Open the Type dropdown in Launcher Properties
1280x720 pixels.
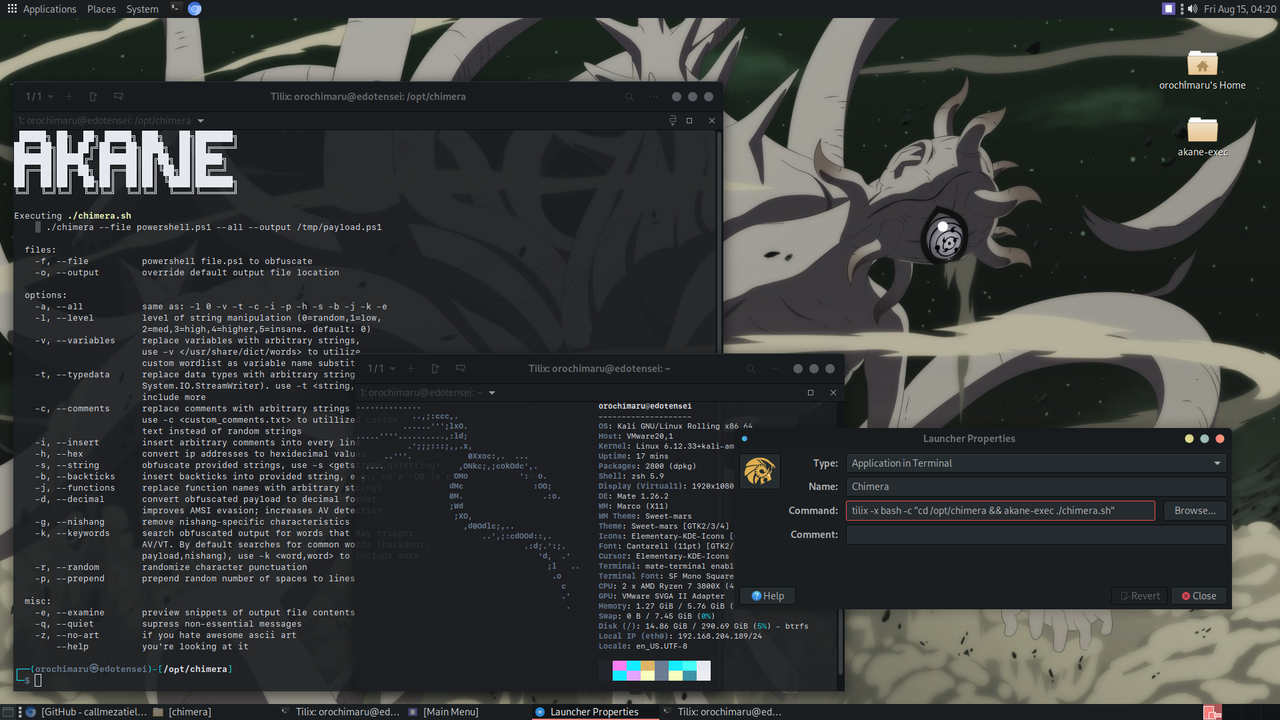click(1036, 463)
